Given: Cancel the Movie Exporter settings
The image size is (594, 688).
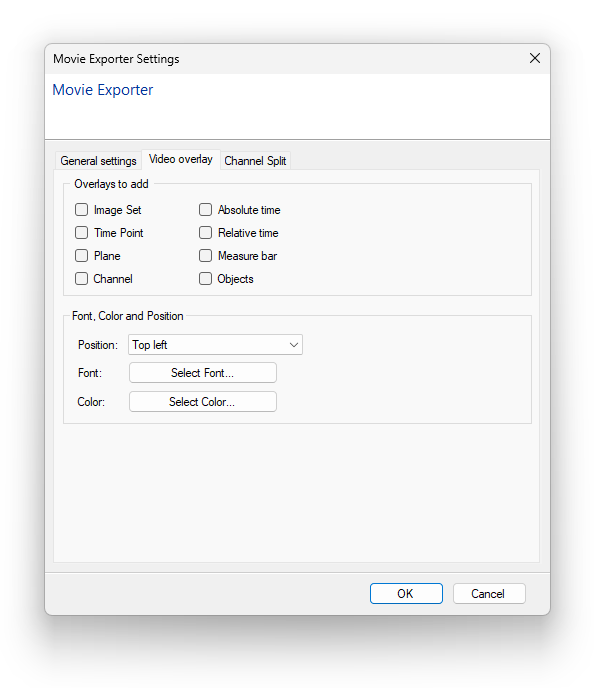Looking at the screenshot, I should 489,594.
